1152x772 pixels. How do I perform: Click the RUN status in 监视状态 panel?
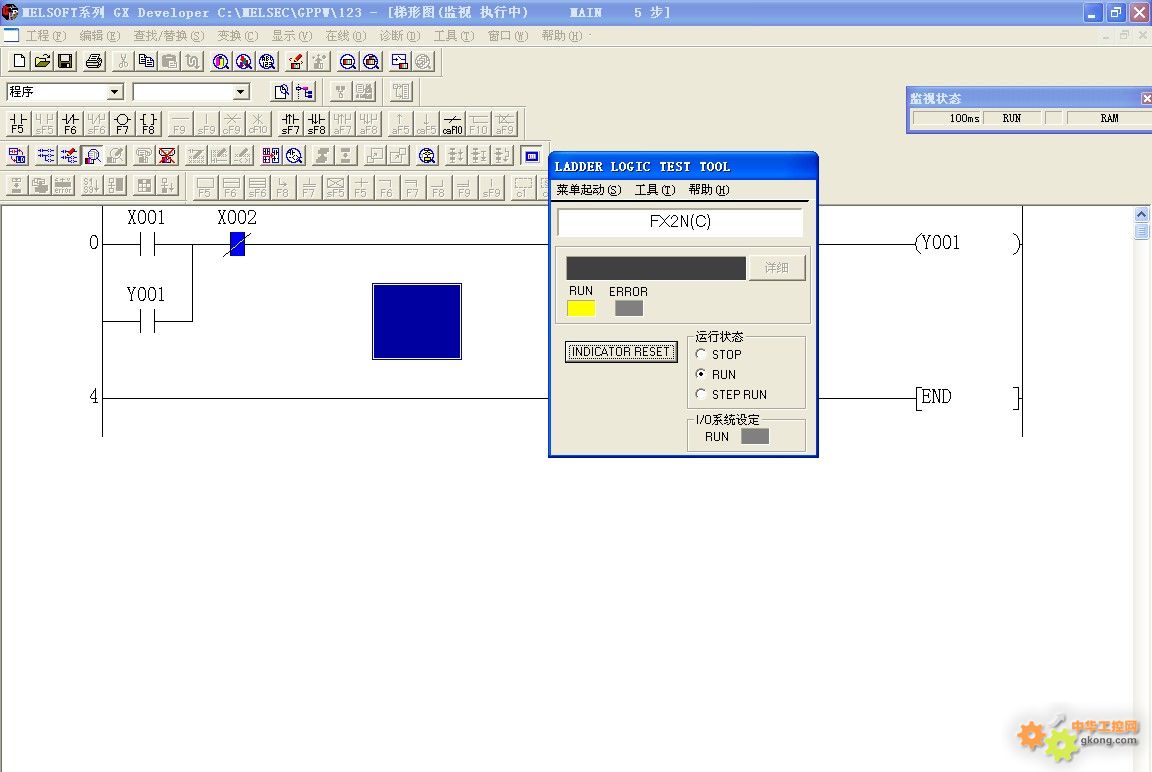pyautogui.click(x=1012, y=118)
